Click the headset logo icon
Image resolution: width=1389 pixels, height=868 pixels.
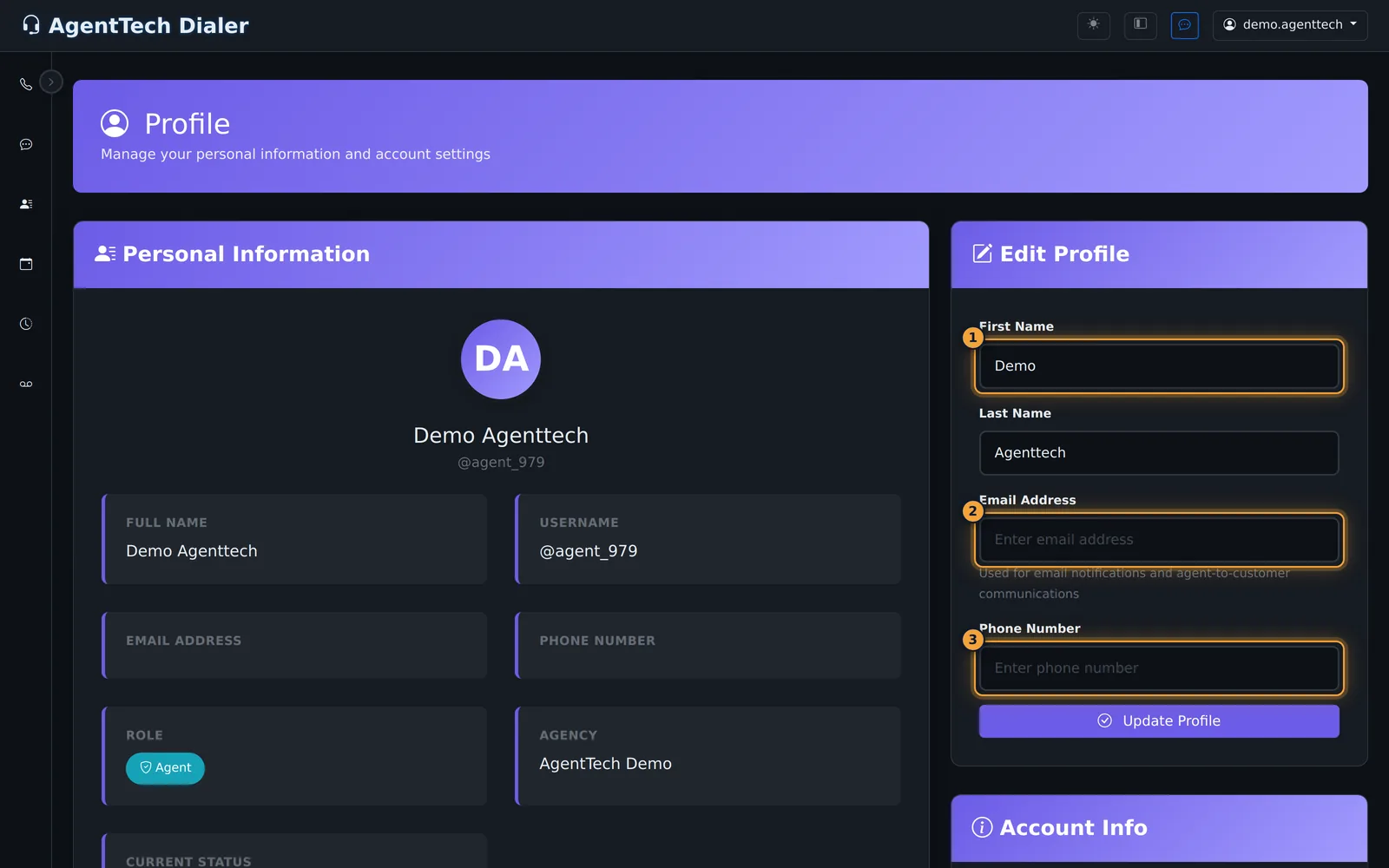[31, 25]
